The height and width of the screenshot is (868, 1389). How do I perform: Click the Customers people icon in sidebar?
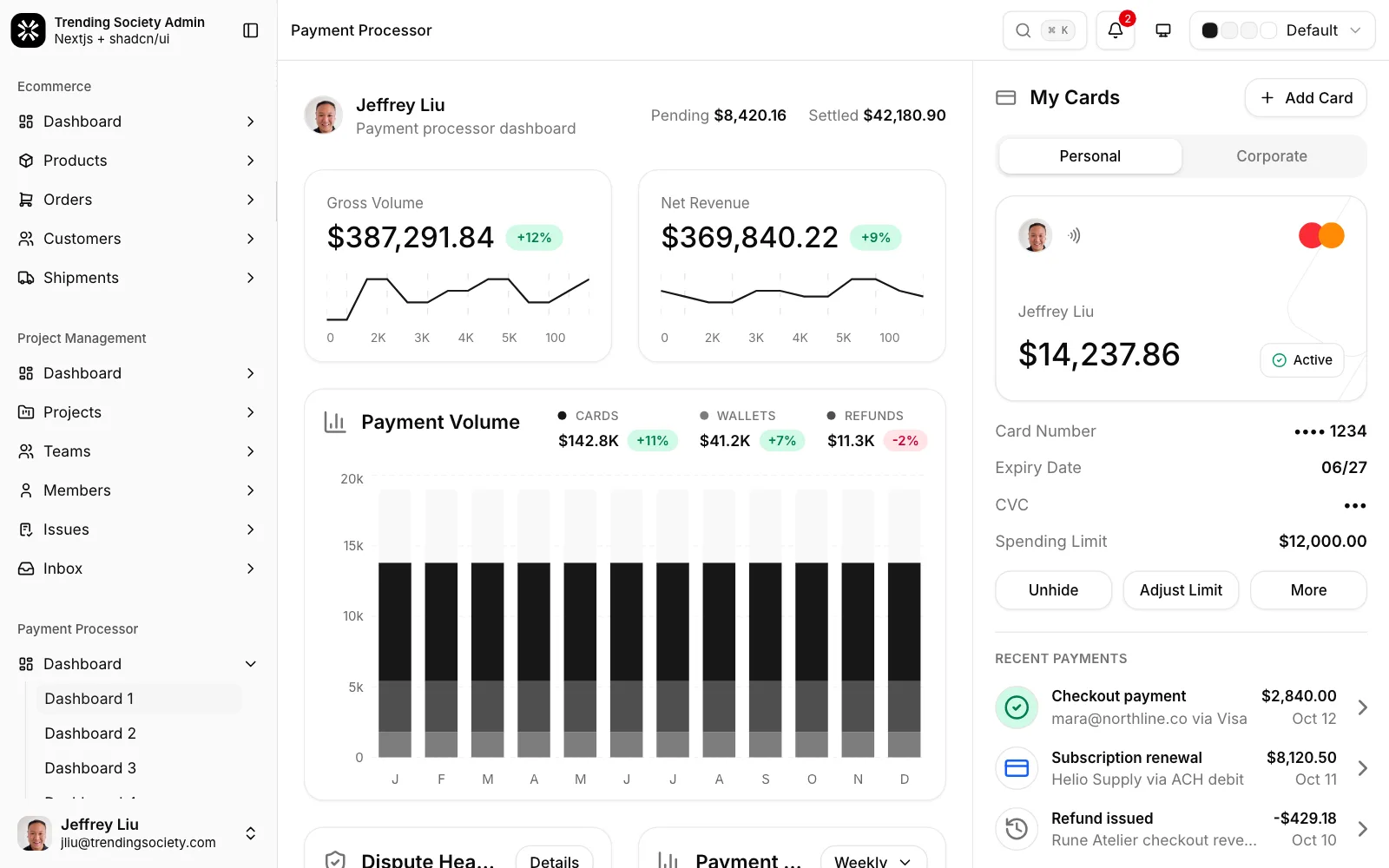click(x=26, y=239)
